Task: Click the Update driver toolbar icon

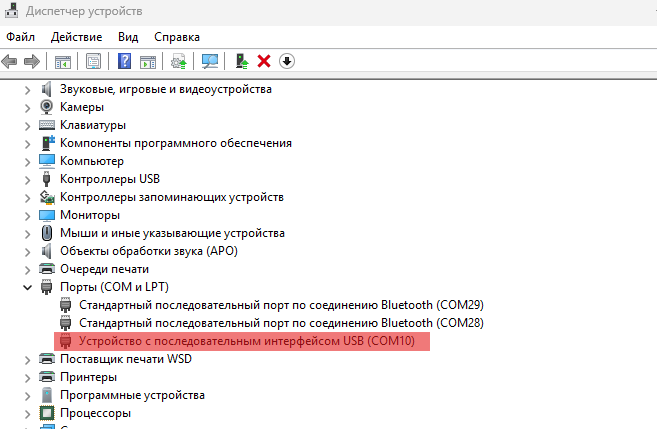Action: point(179,61)
